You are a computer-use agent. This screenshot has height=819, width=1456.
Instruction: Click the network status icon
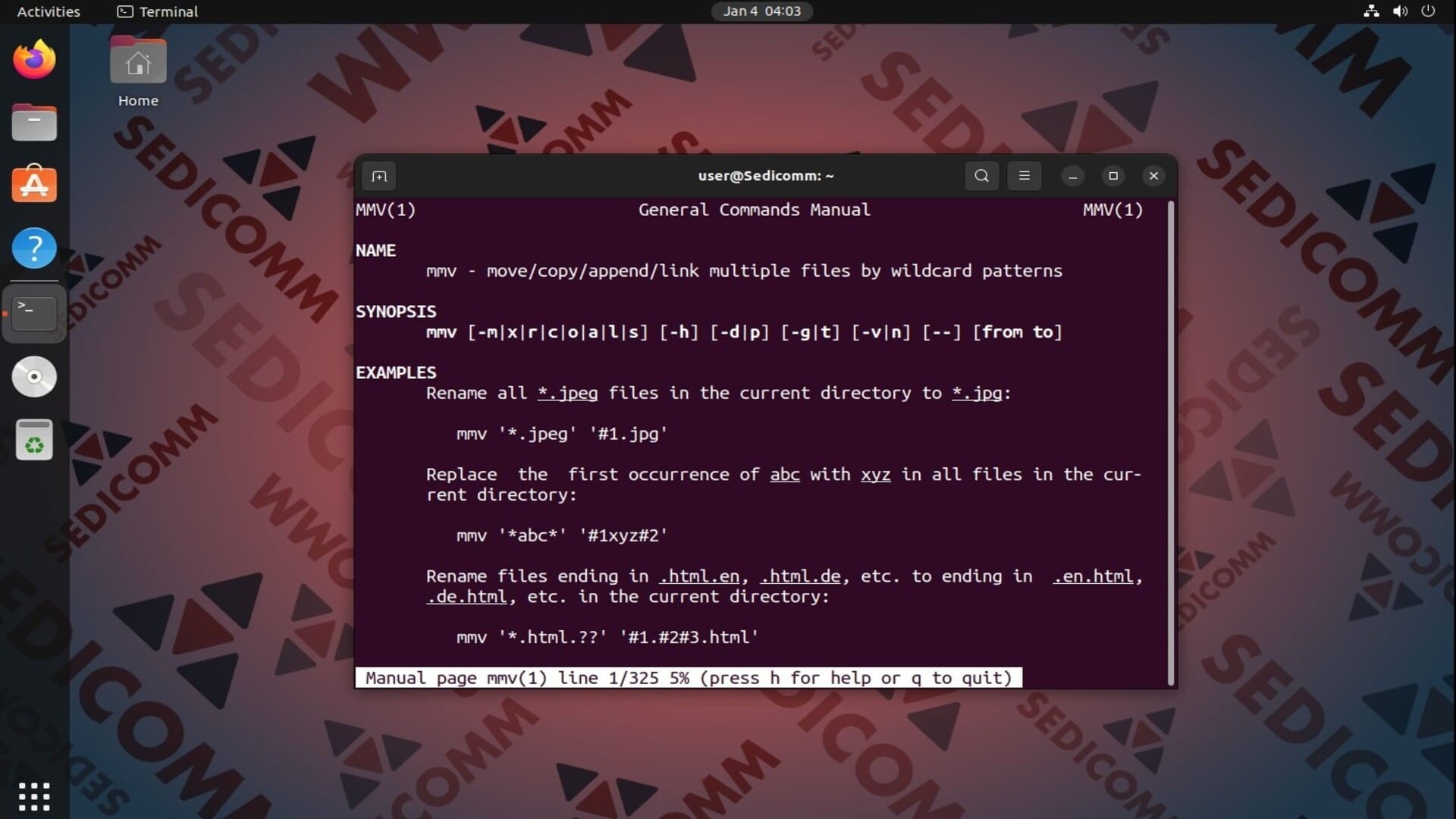1371,11
